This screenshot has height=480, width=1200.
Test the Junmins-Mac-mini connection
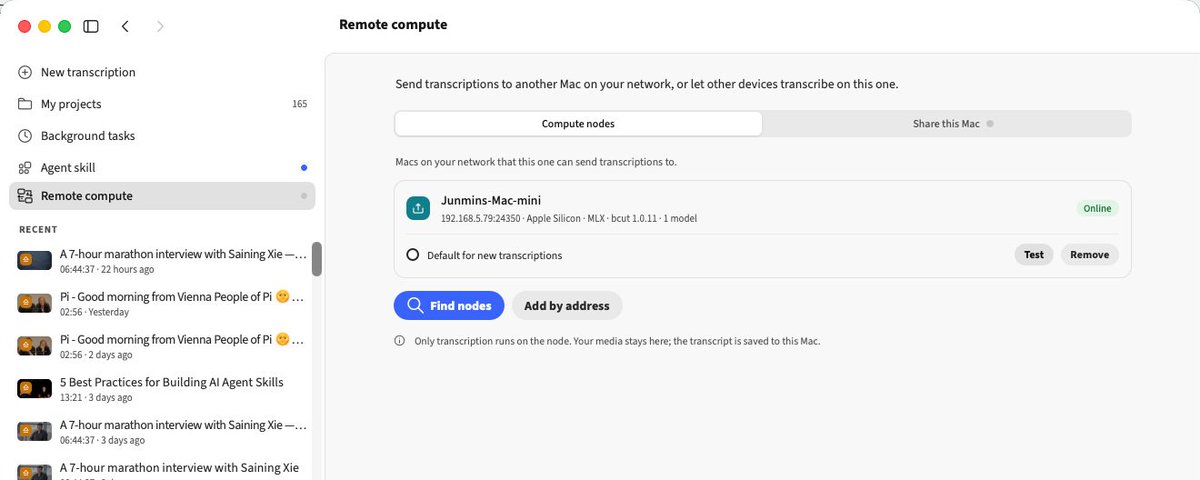1034,255
